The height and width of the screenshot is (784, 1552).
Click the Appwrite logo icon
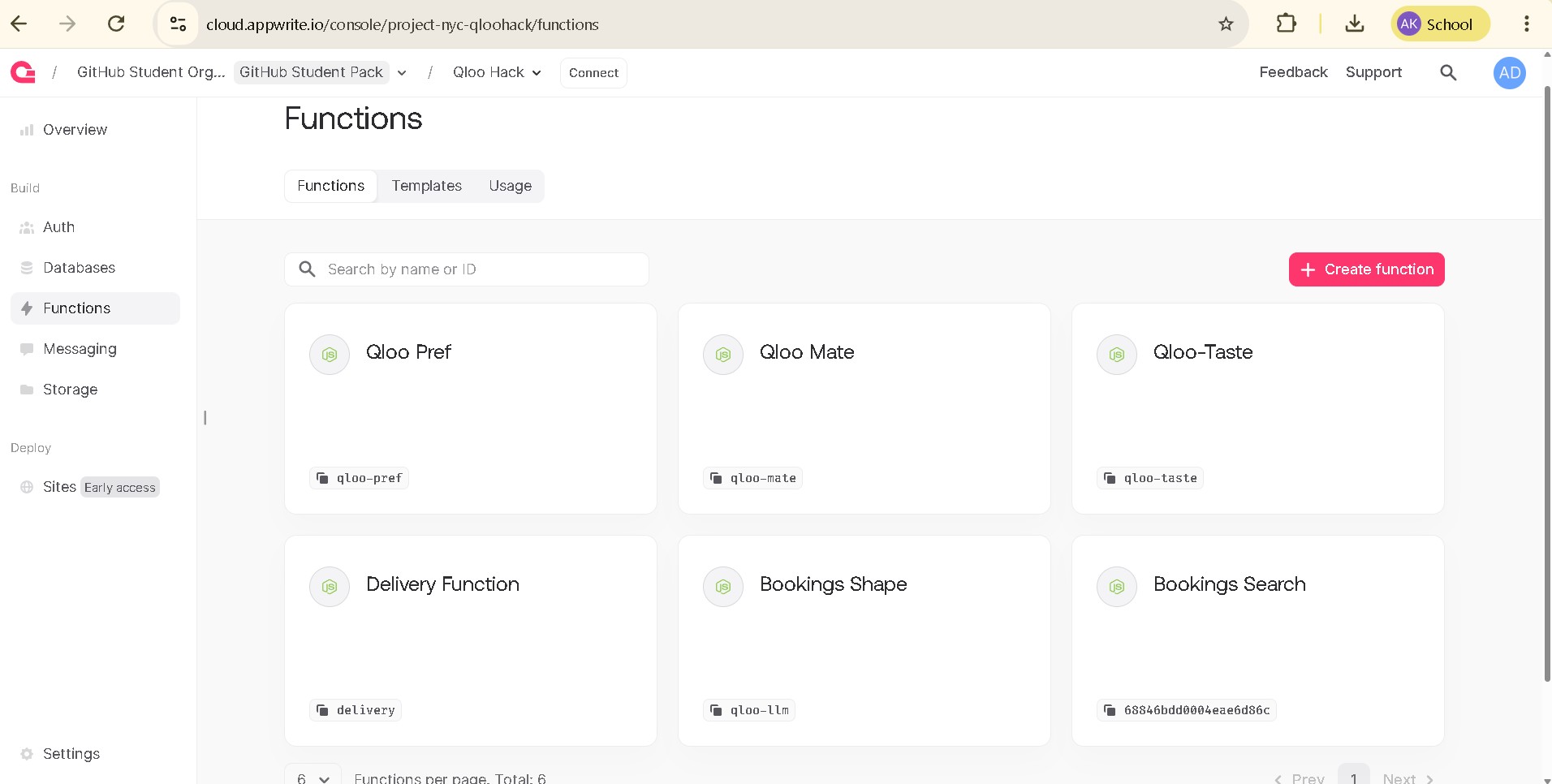(x=23, y=73)
